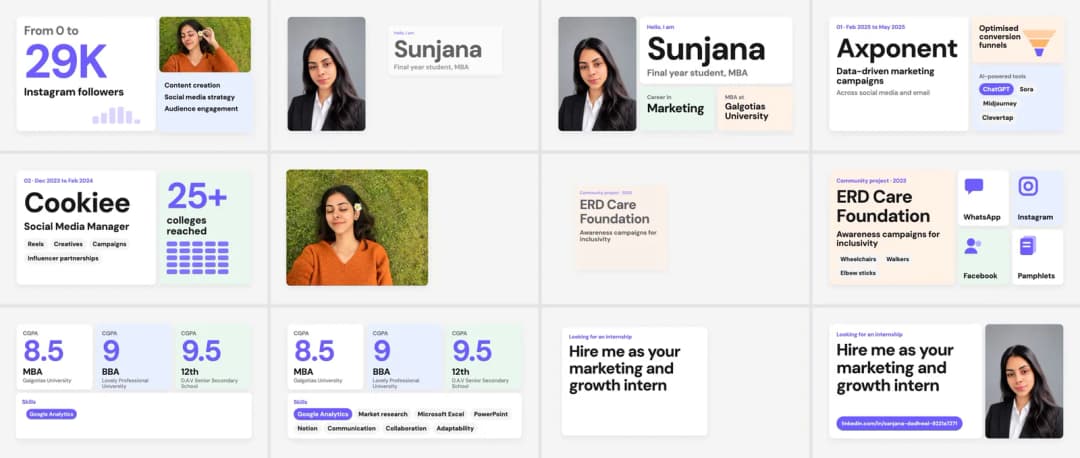Viewport: 1080px width, 458px height.
Task: Click the 25+ figure
Action: pyautogui.click(x=197, y=196)
